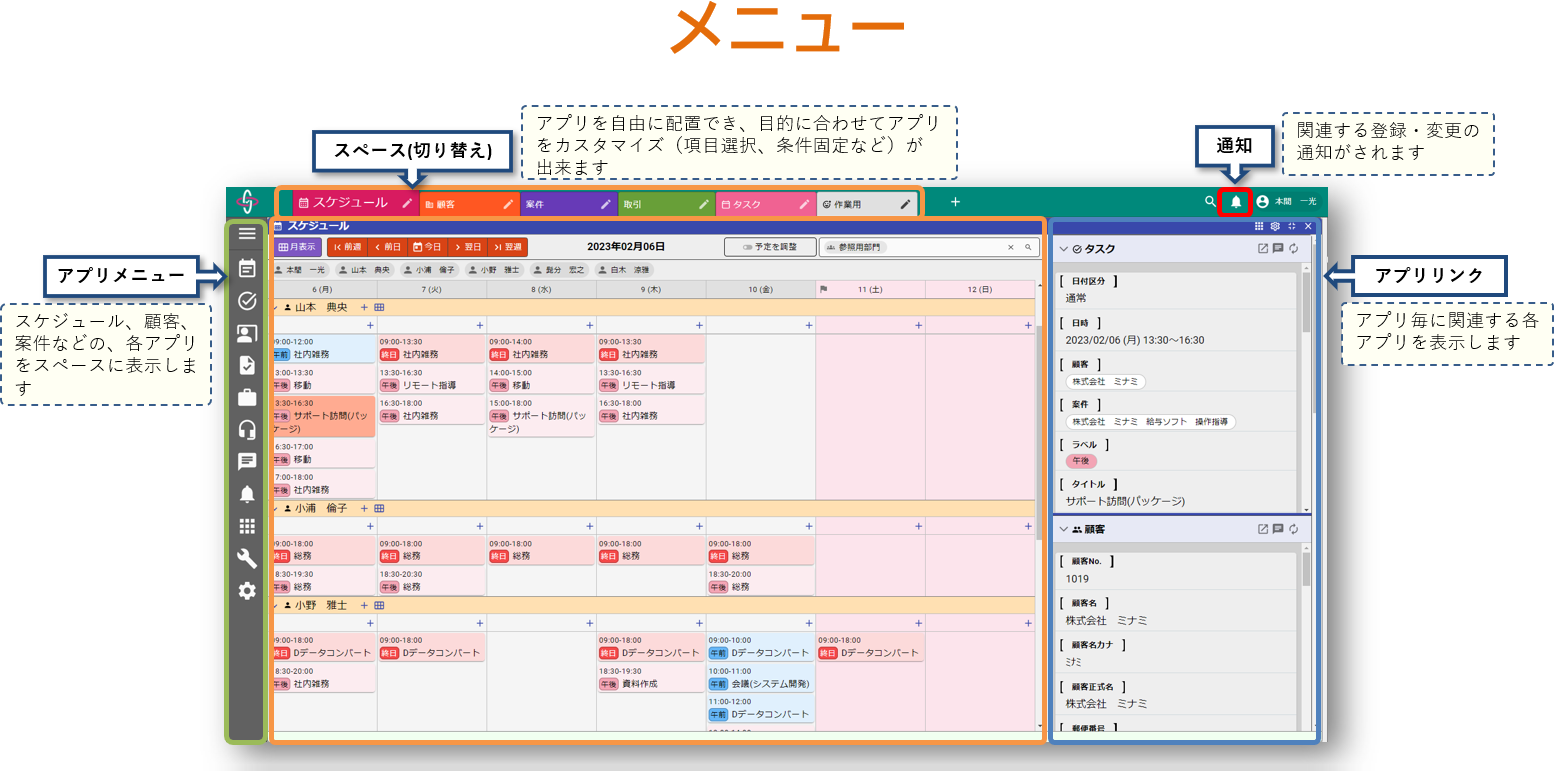This screenshot has width=1561, height=771.
Task: Add a new space with plus icon
Action: click(x=955, y=202)
